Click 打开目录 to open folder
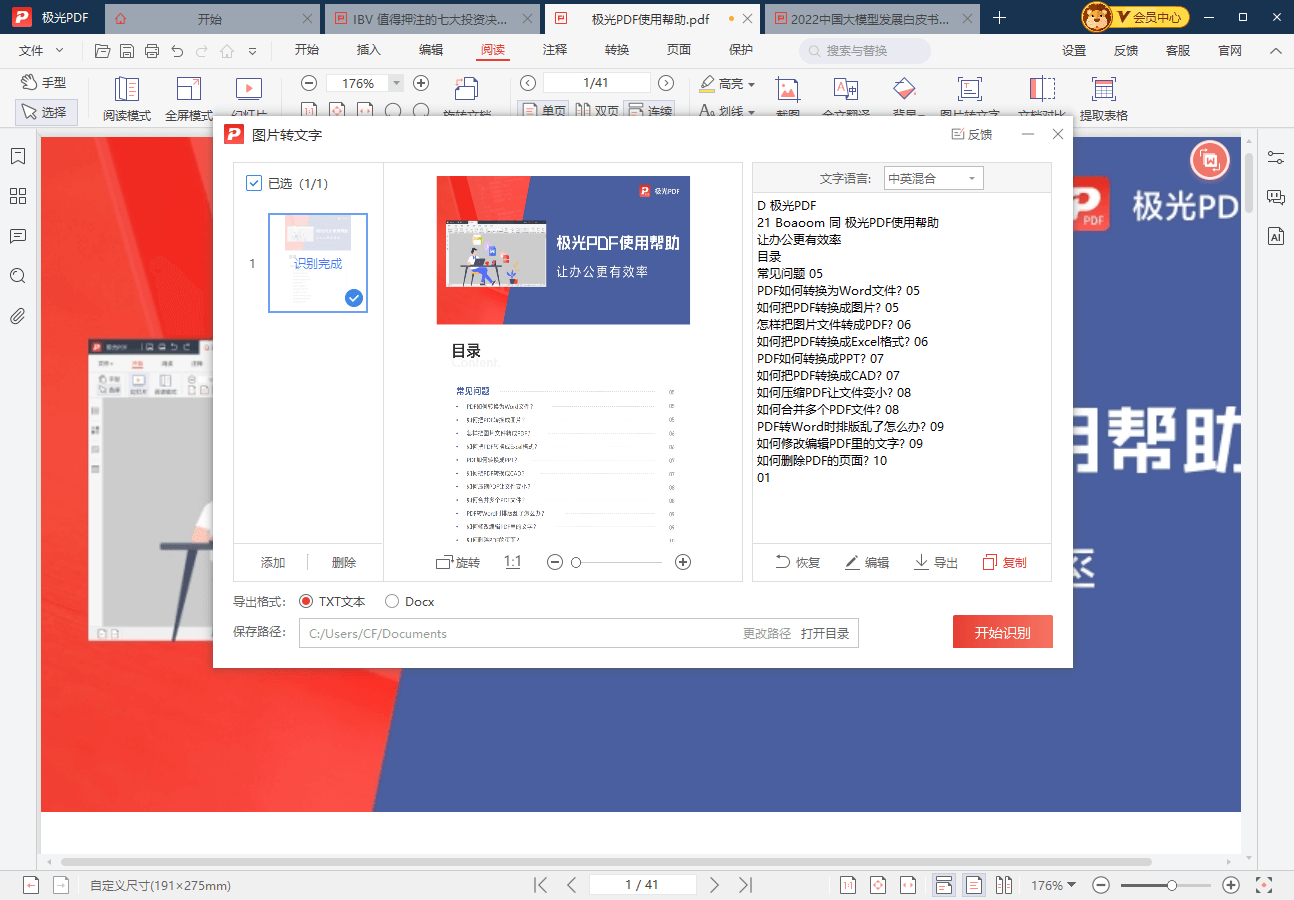The image size is (1294, 900). click(825, 633)
